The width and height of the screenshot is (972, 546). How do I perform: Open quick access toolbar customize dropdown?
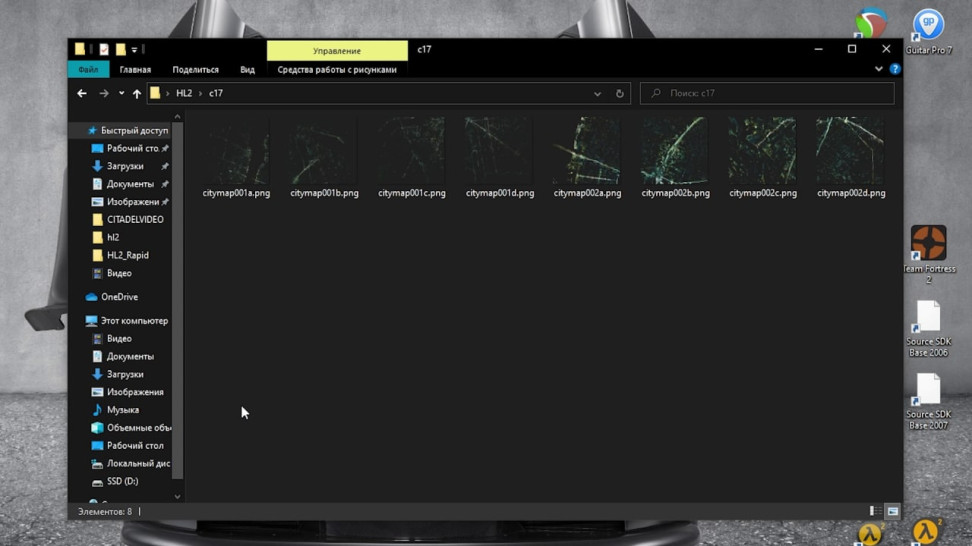click(134, 50)
